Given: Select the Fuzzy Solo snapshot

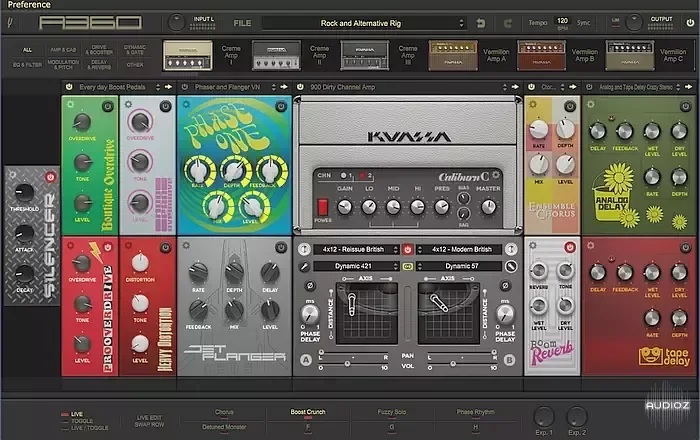Looking at the screenshot, I should tap(392, 412).
